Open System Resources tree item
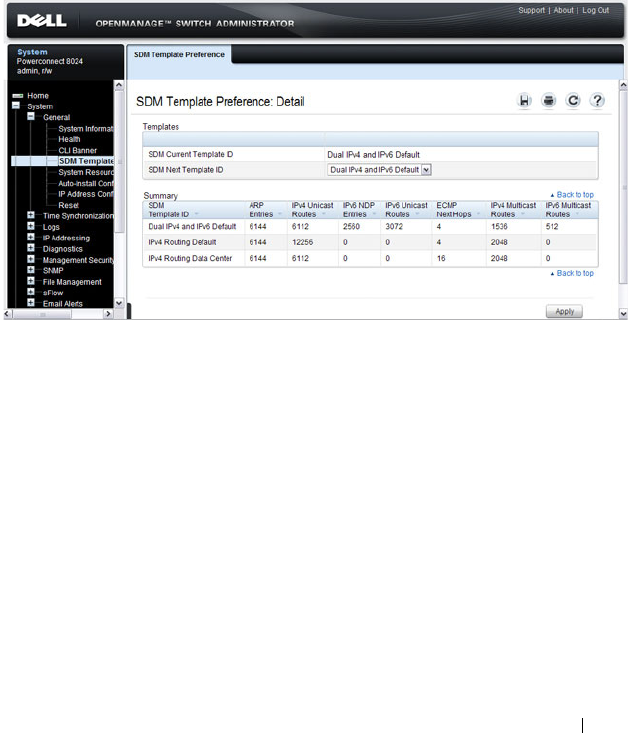The height and width of the screenshot is (733, 641). pyautogui.click(x=86, y=172)
